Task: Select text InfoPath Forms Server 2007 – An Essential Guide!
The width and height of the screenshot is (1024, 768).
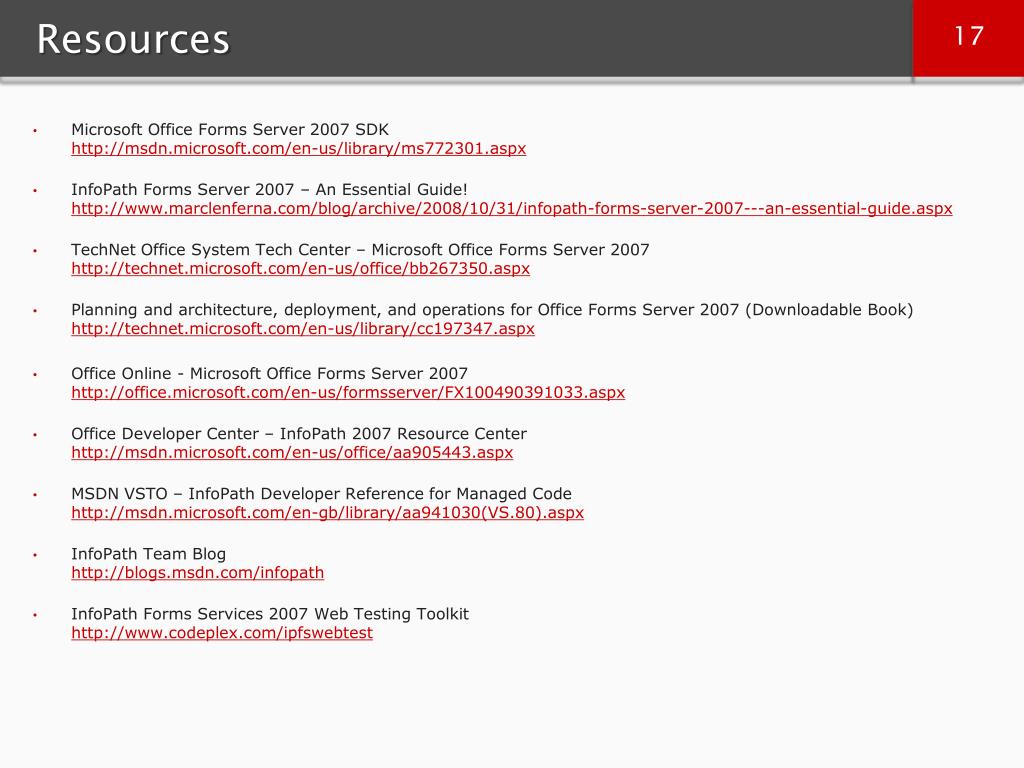Action: tap(269, 189)
